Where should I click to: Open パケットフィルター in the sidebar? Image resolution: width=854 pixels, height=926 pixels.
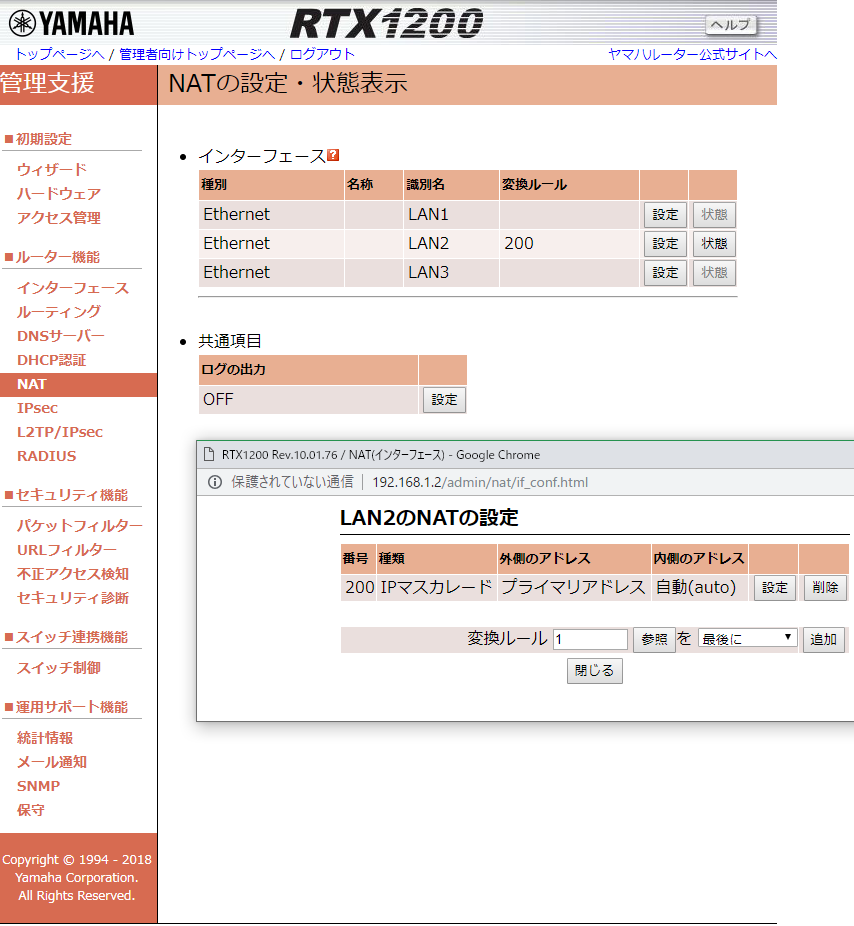pyautogui.click(x=80, y=526)
